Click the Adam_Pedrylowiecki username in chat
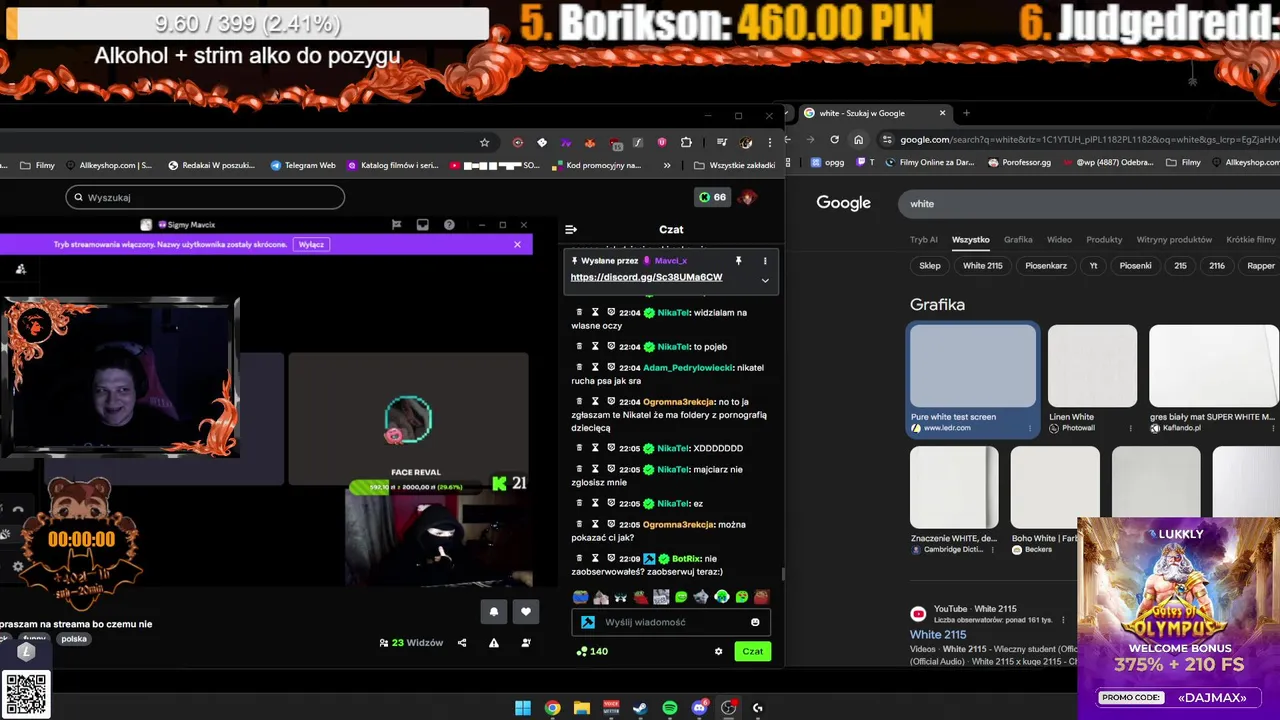 coord(688,367)
